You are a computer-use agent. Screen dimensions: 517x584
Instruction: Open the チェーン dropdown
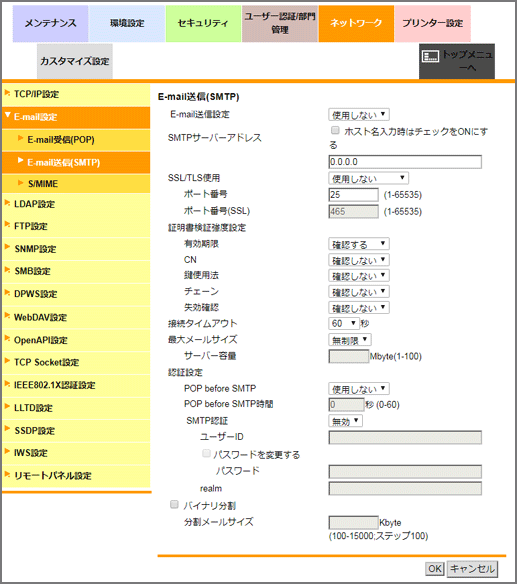(359, 292)
